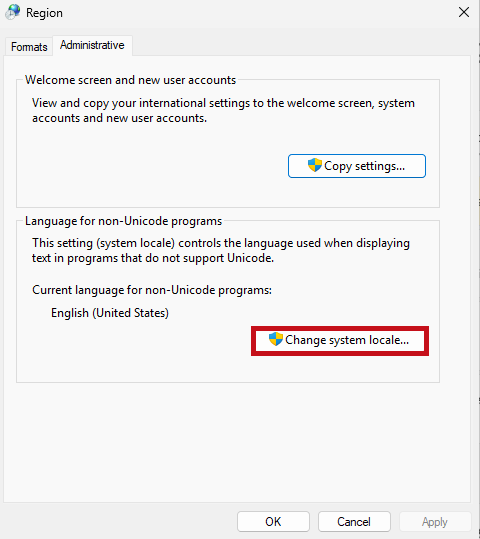Click the greyed-out Apply button
Image resolution: width=480 pixels, height=539 pixels.
click(435, 521)
